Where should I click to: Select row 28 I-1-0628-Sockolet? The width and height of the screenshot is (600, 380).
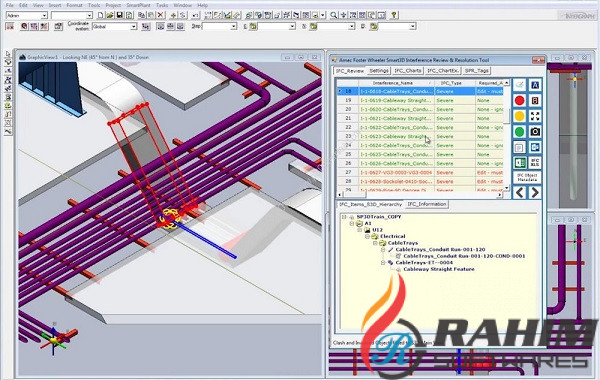420,181
